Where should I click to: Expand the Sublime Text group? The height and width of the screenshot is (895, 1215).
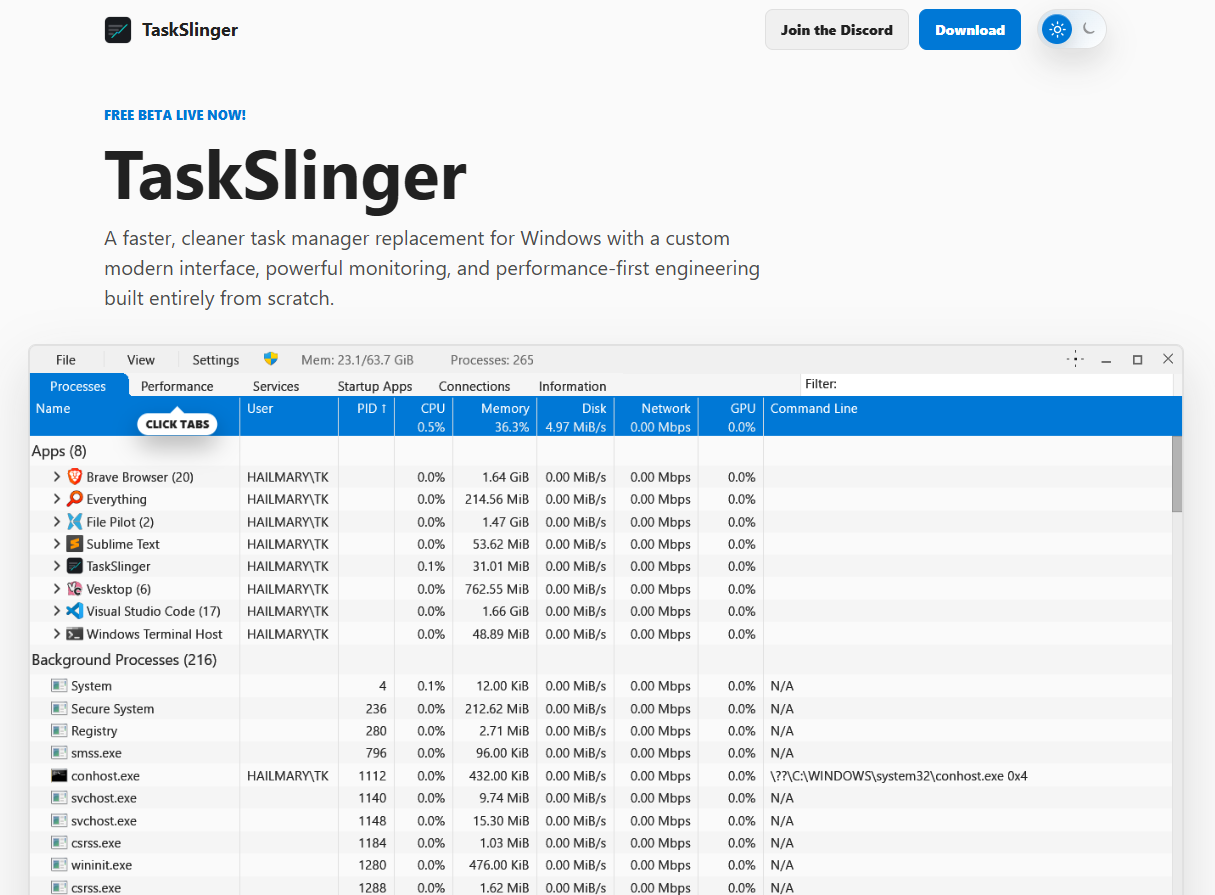57,544
